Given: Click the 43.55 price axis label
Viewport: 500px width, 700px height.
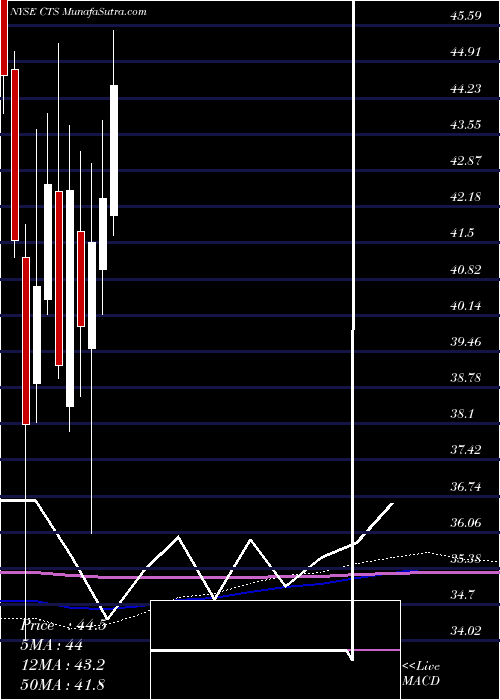Looking at the screenshot, I should pyautogui.click(x=466, y=124).
